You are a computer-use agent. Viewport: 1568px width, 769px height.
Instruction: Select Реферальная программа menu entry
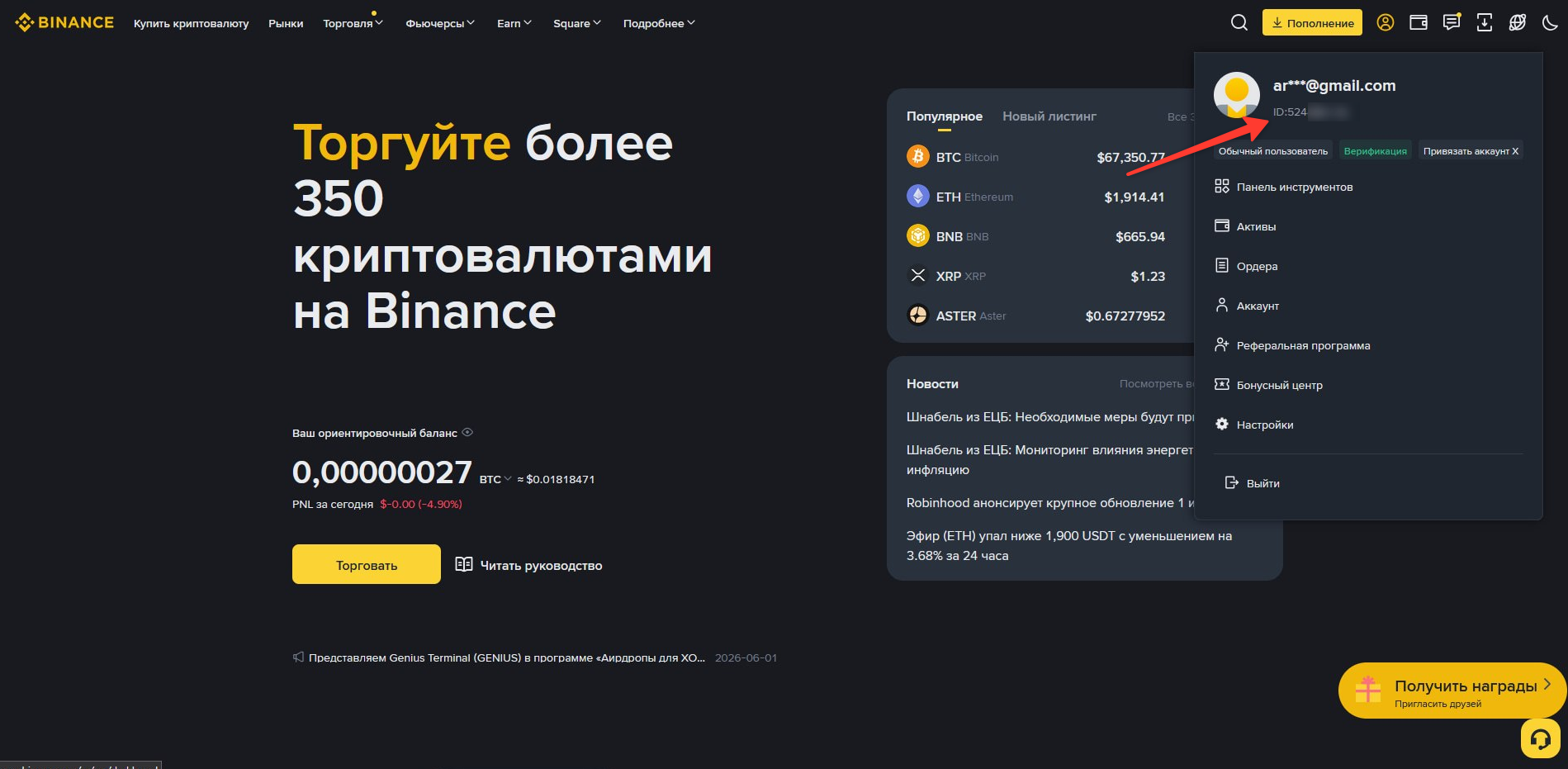[1367, 345]
